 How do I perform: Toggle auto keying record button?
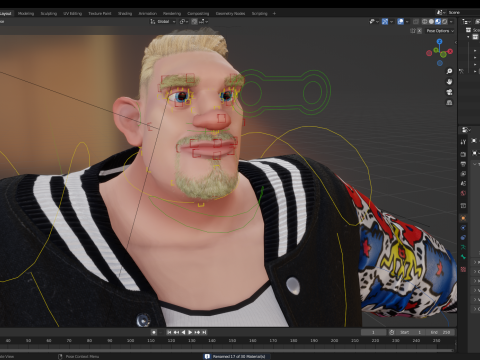154,332
